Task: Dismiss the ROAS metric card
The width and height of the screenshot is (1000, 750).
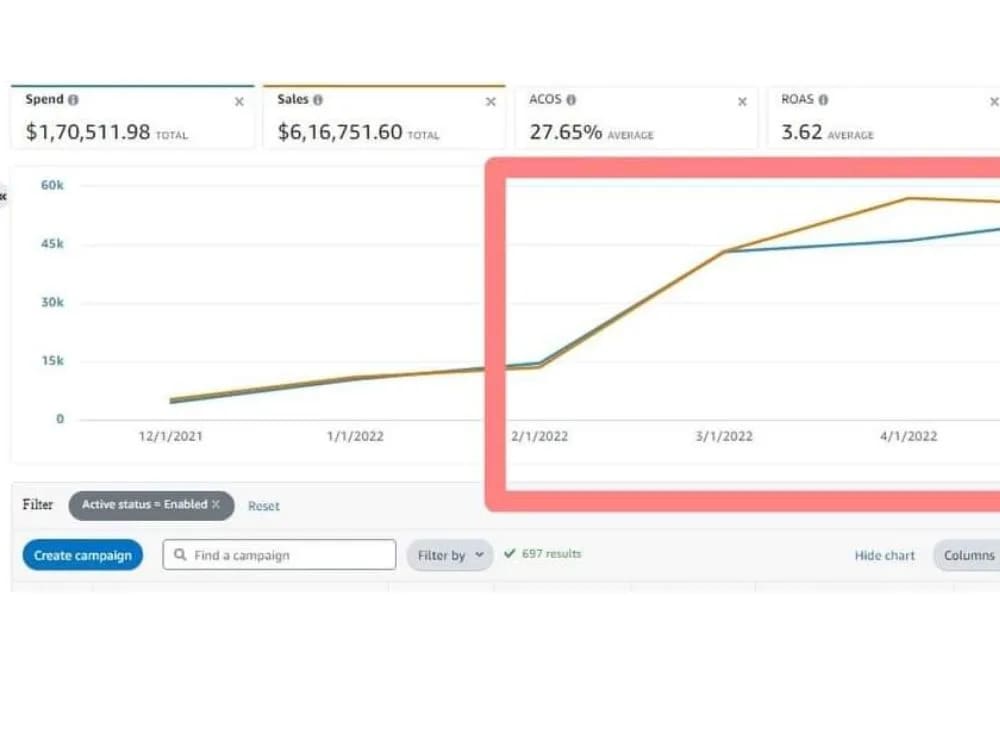Action: [994, 101]
